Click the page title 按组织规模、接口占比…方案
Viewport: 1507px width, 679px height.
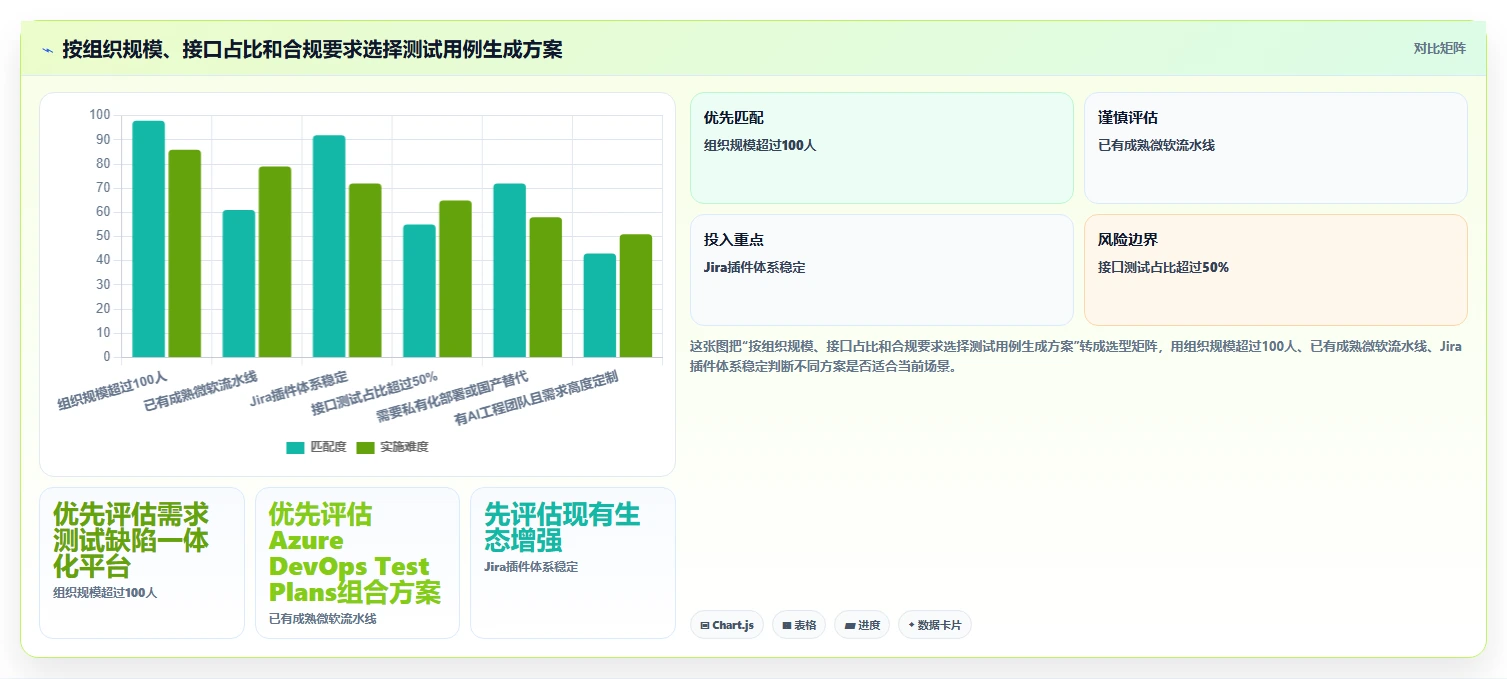[312, 49]
